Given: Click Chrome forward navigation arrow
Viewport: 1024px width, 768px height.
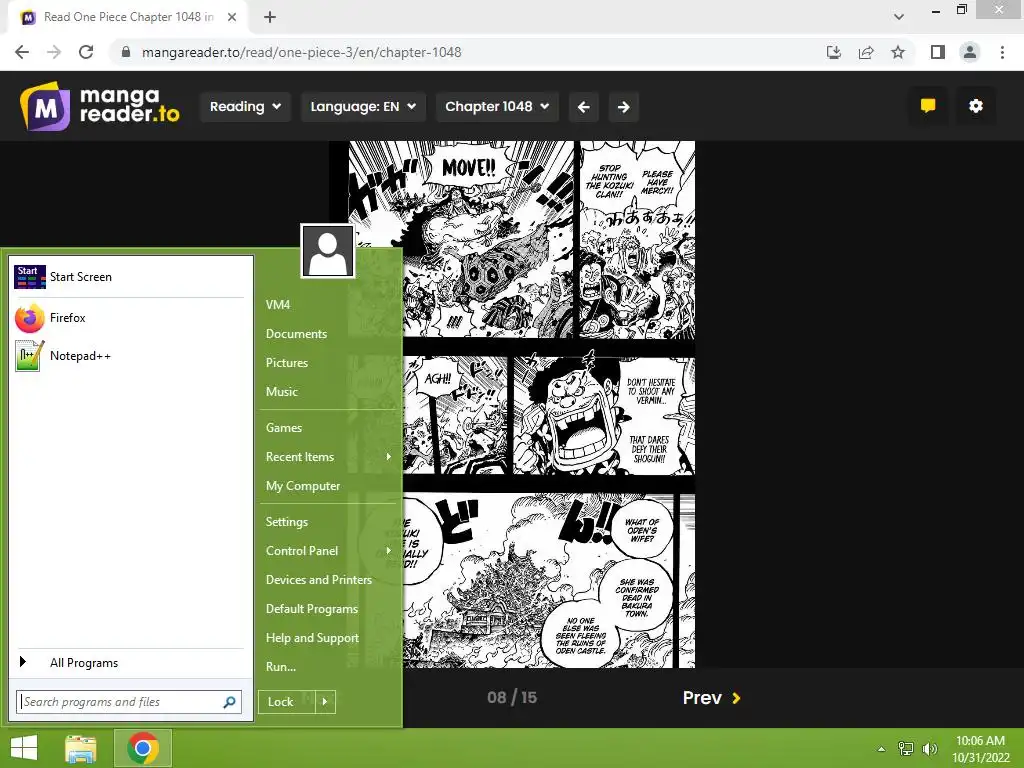Looking at the screenshot, I should (x=54, y=52).
